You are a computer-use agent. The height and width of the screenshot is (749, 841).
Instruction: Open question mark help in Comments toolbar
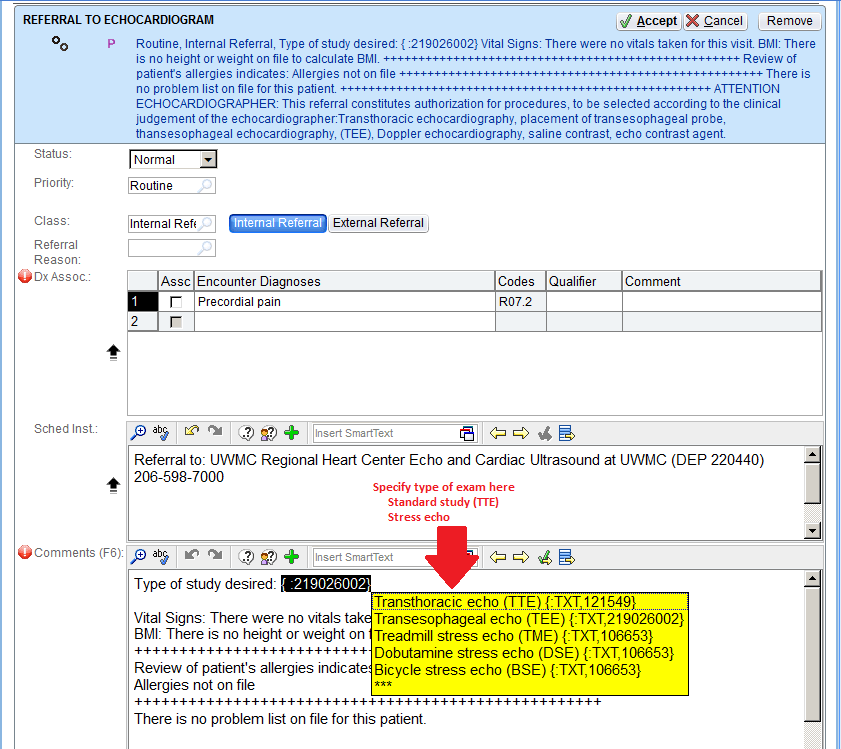pos(246,557)
